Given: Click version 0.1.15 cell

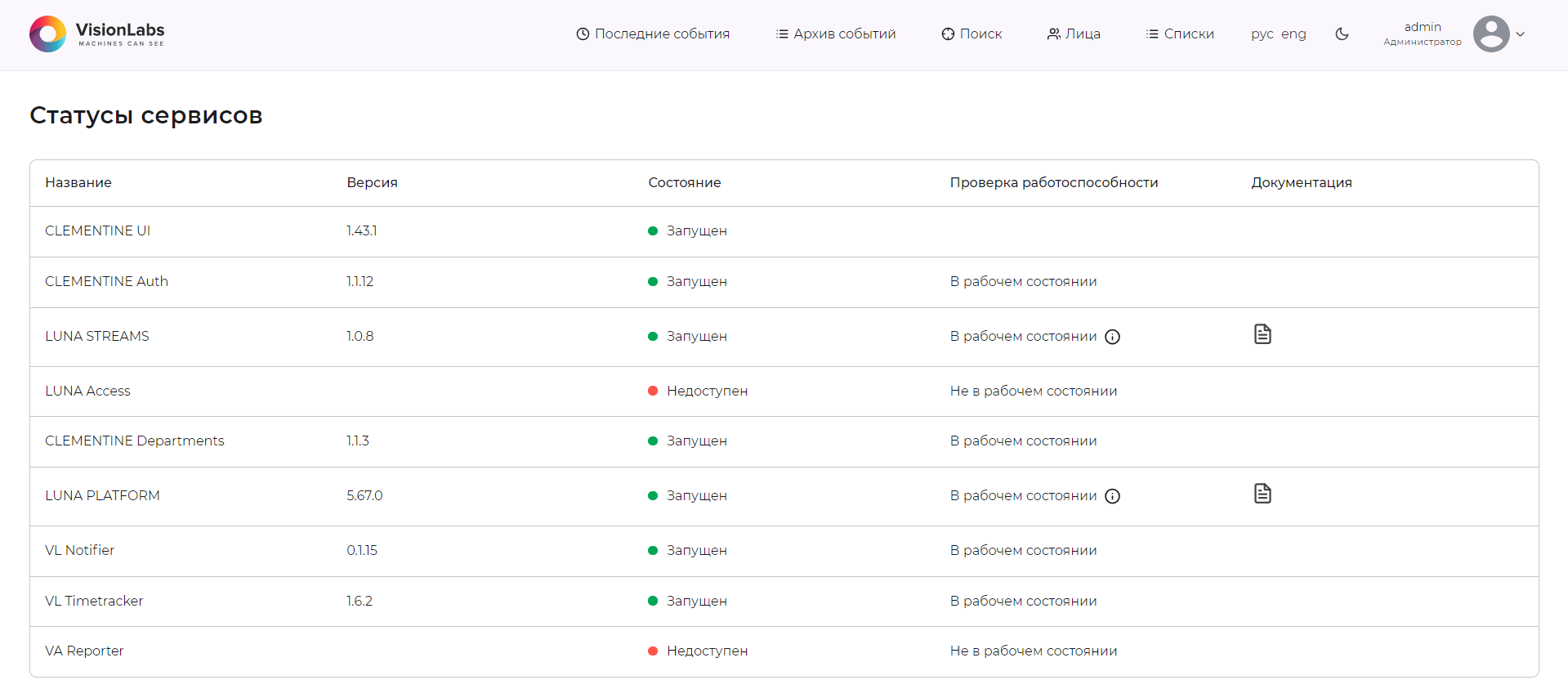Looking at the screenshot, I should point(362,551).
